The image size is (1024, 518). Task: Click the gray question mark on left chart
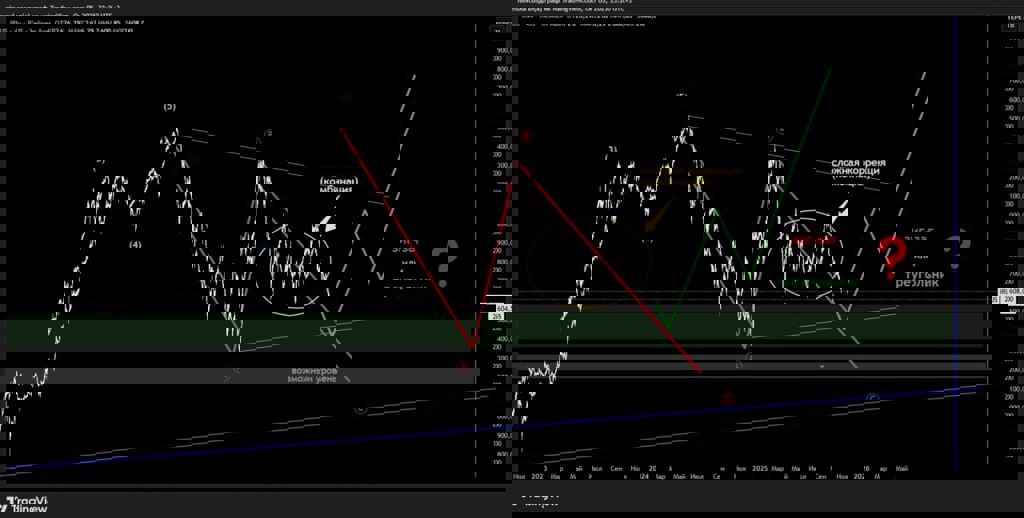451,250
